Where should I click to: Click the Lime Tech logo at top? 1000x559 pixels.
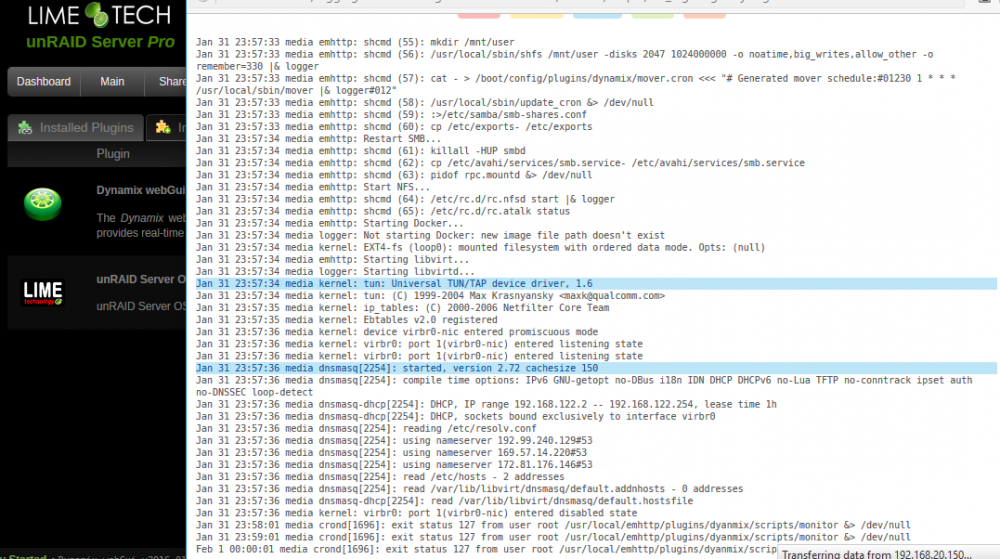pos(99,15)
